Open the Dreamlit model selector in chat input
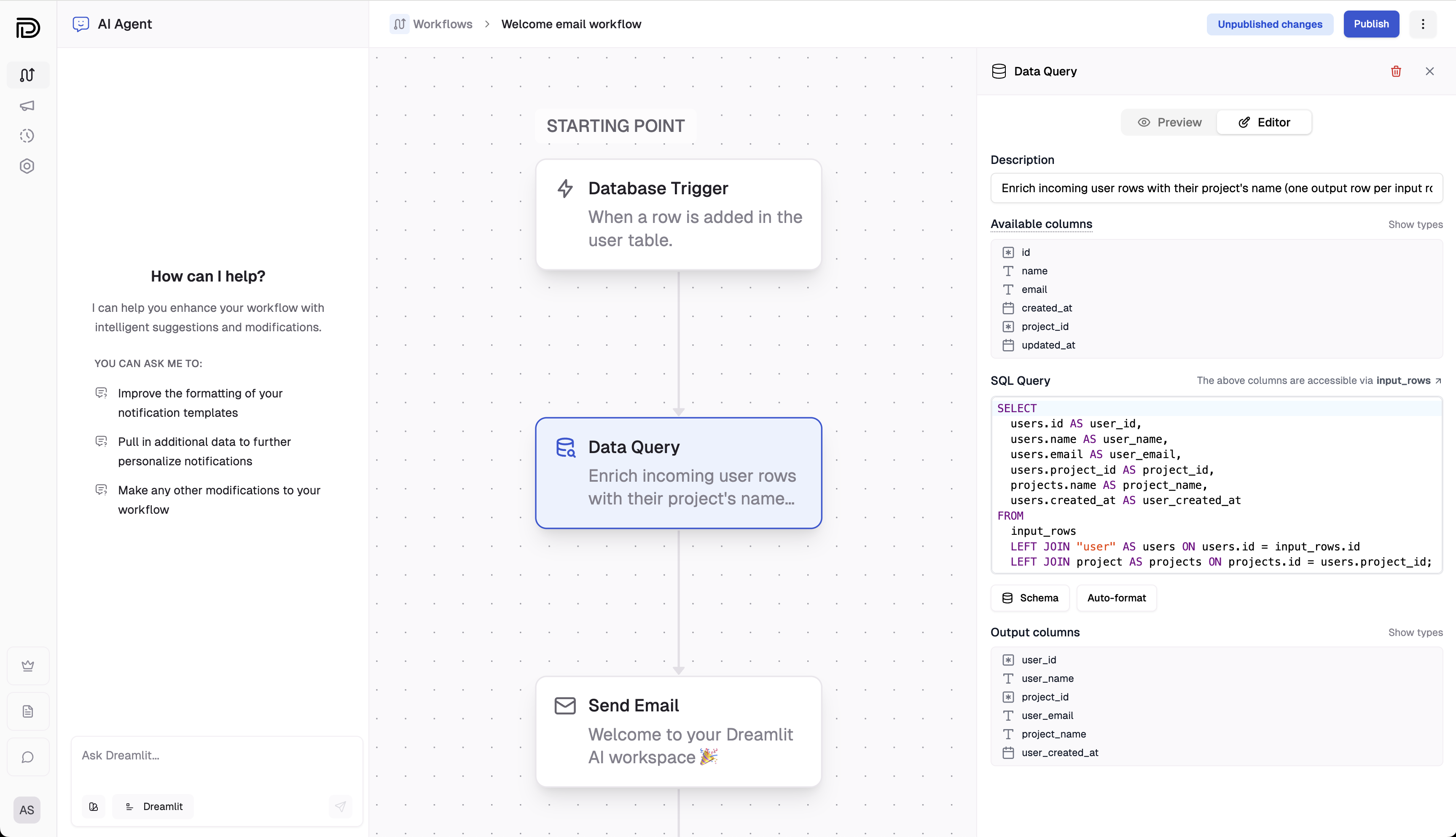Image resolution: width=1456 pixels, height=837 pixels. click(153, 806)
